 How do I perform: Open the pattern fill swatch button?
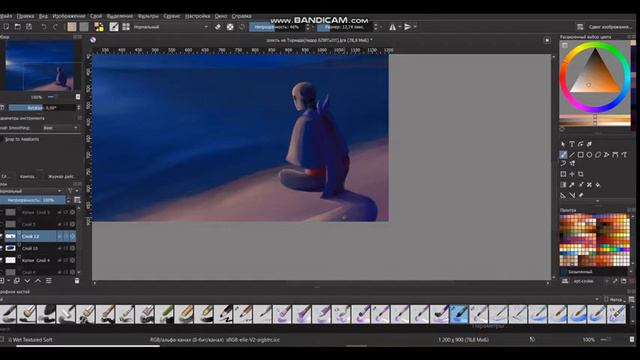(84, 27)
